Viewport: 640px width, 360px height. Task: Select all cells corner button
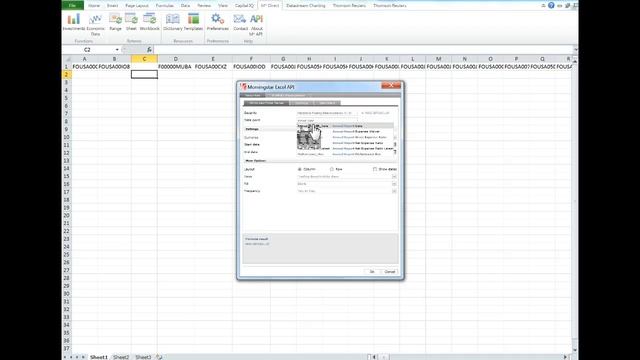[67, 59]
